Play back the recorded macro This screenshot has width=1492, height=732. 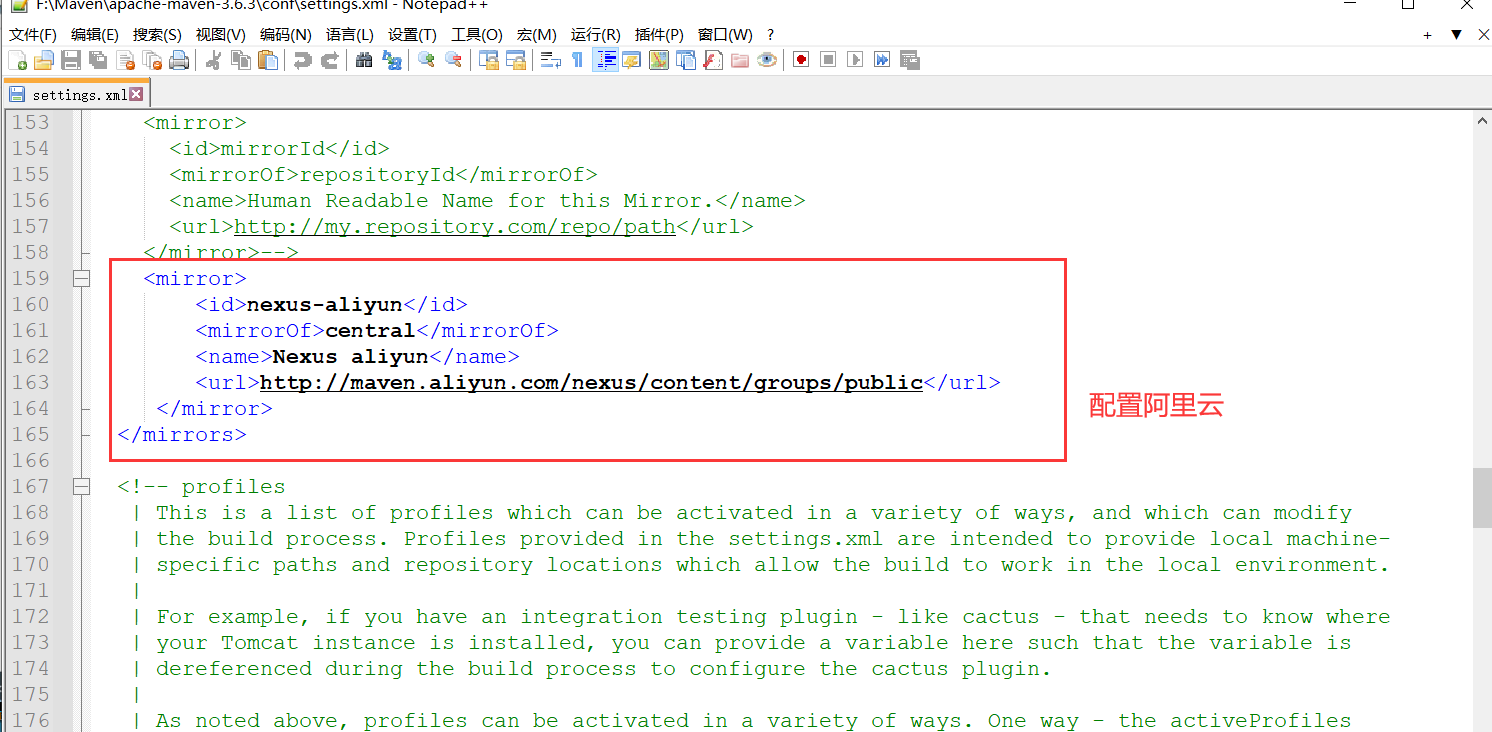(855, 61)
